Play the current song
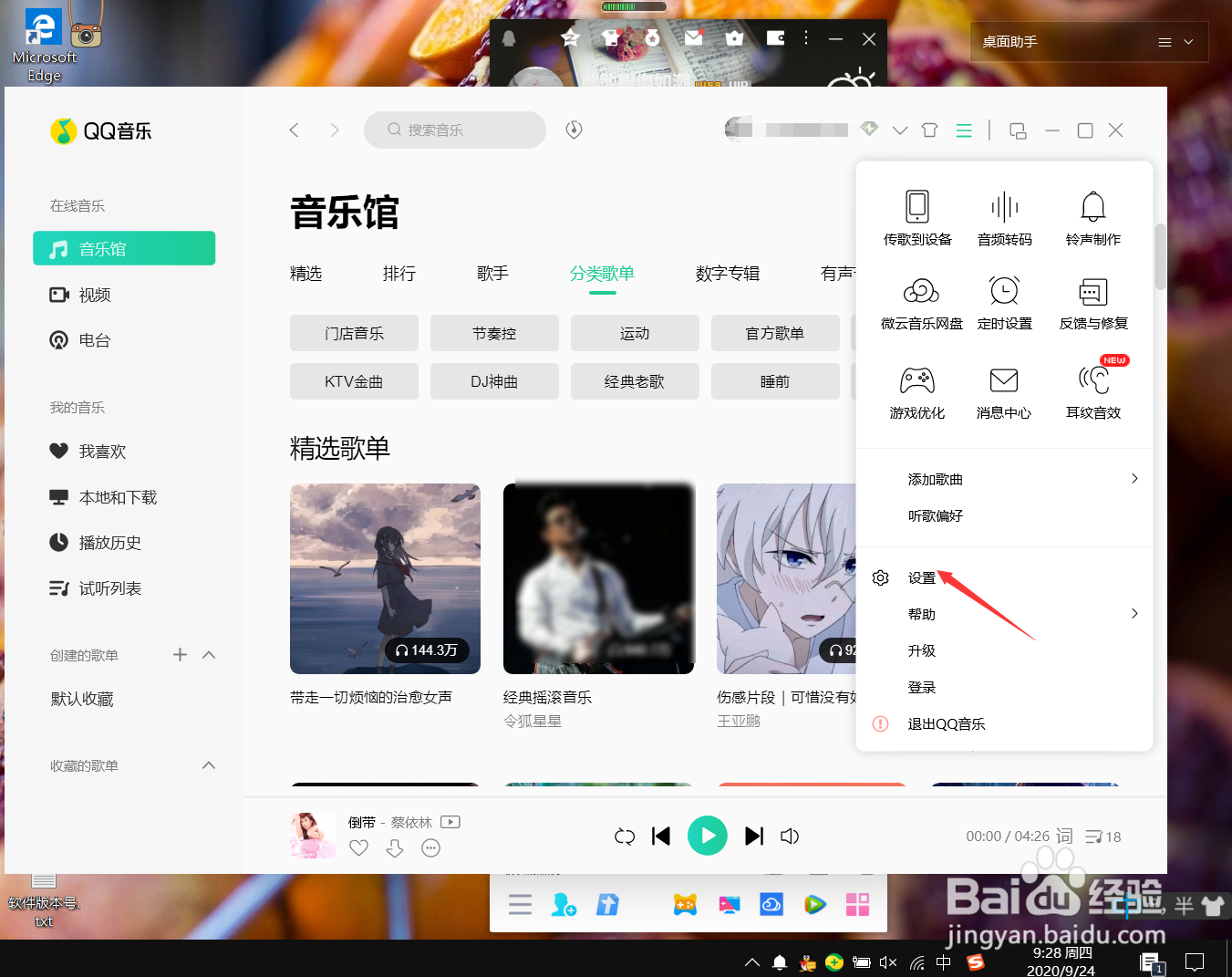Image resolution: width=1232 pixels, height=977 pixels. click(707, 836)
